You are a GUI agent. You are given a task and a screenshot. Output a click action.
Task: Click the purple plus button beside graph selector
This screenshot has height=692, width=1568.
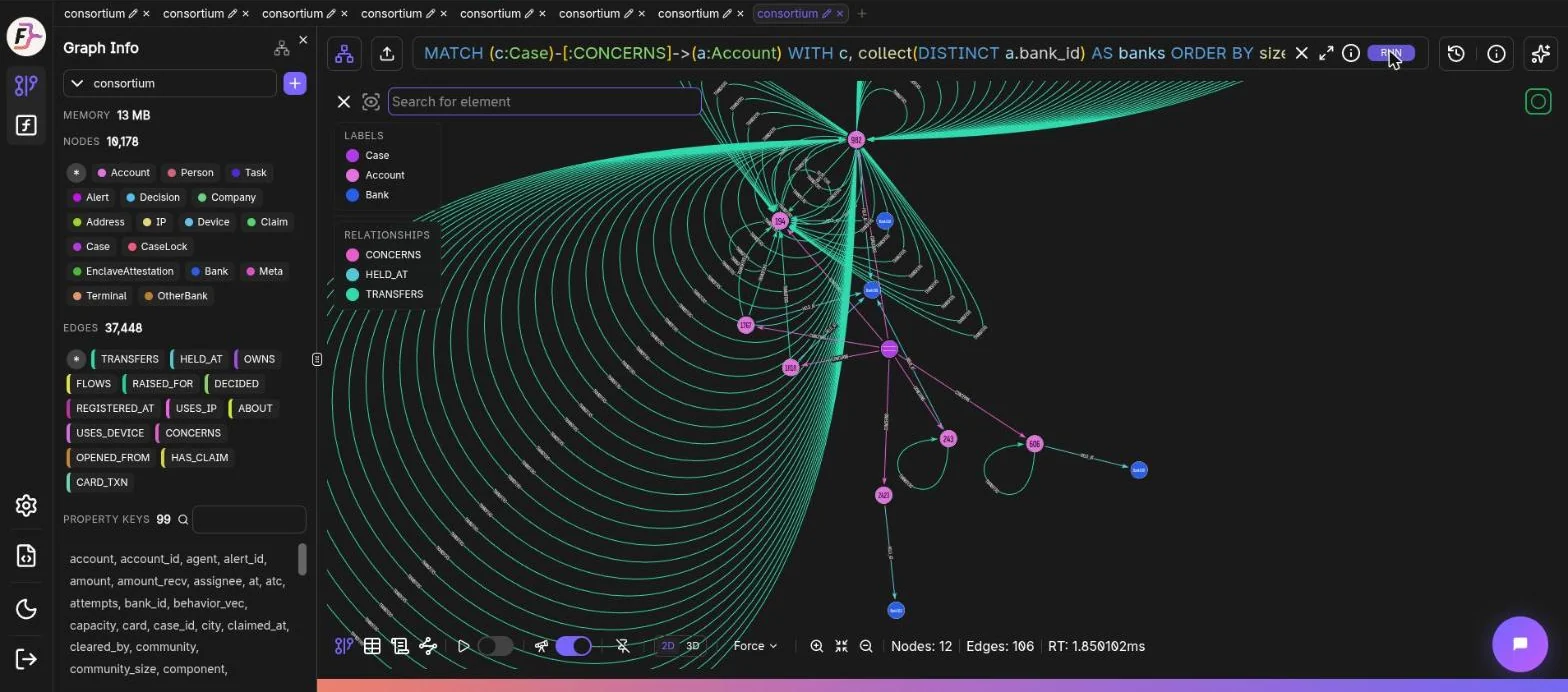click(295, 83)
